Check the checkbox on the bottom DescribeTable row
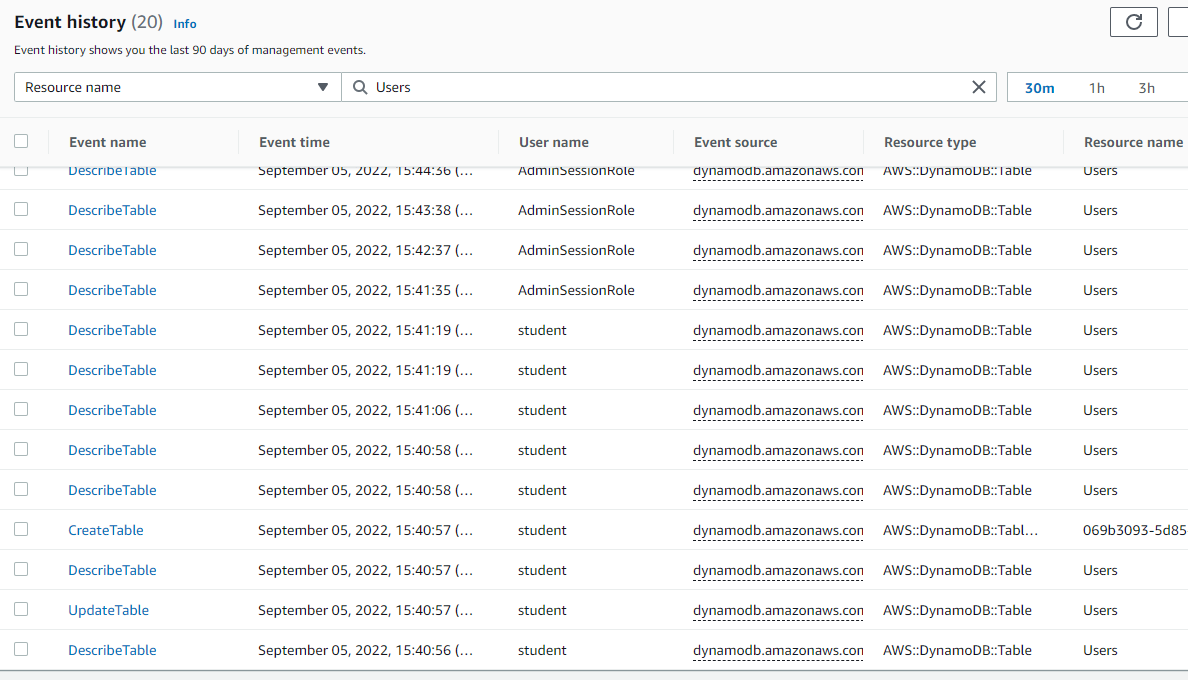Image resolution: width=1188 pixels, height=680 pixels. click(x=21, y=649)
